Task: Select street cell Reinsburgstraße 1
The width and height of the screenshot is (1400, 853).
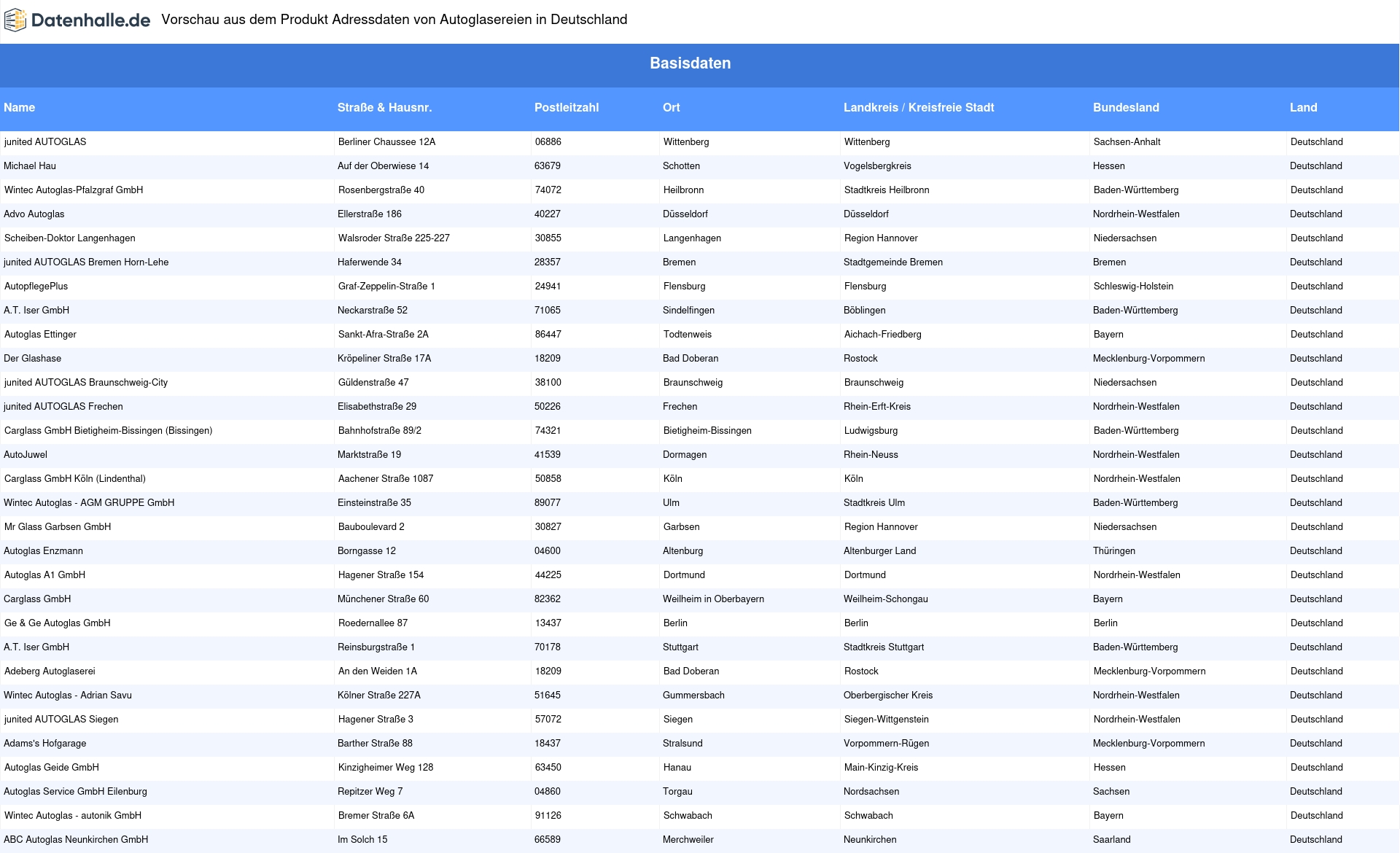Action: pyautogui.click(x=376, y=647)
